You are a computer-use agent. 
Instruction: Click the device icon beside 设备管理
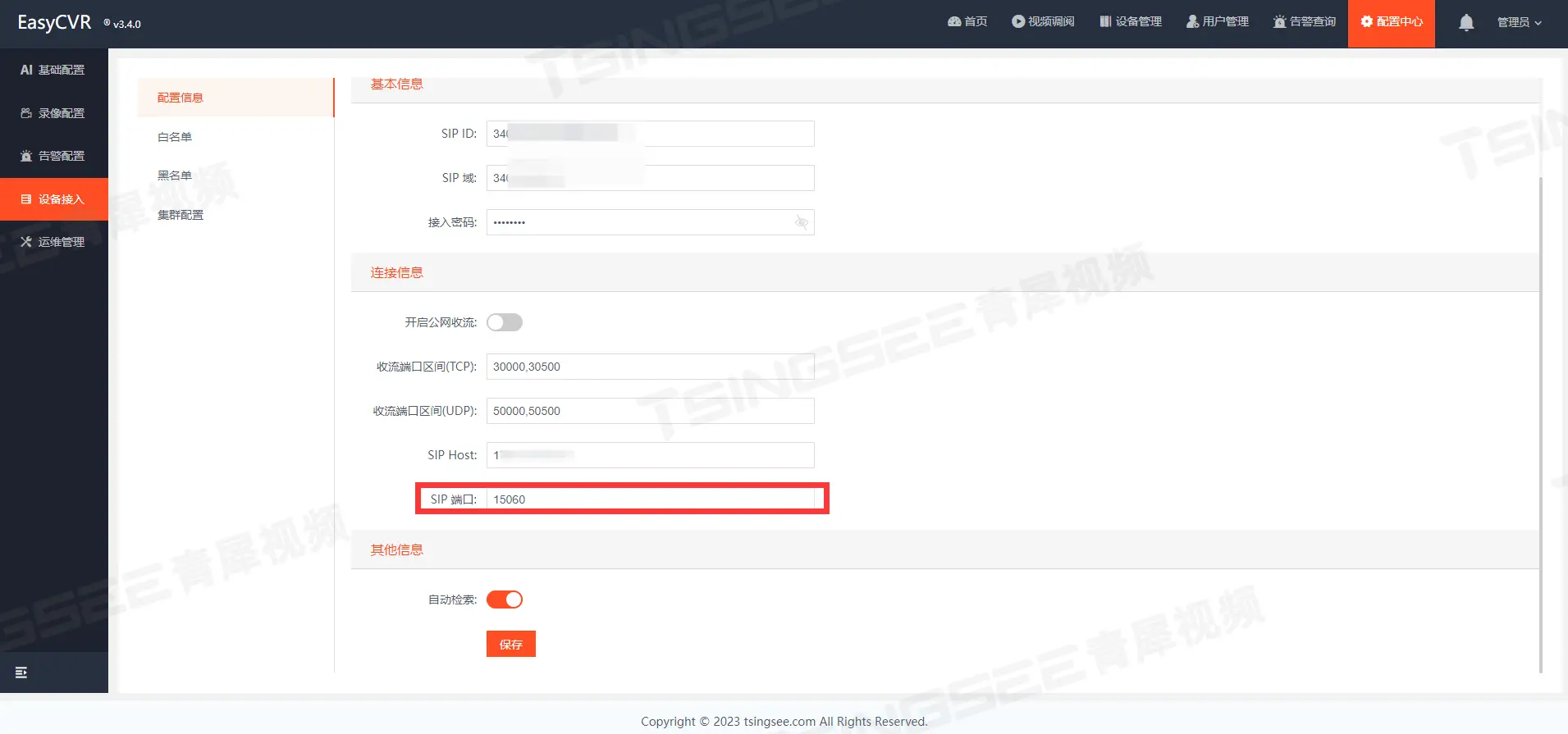pos(1106,21)
